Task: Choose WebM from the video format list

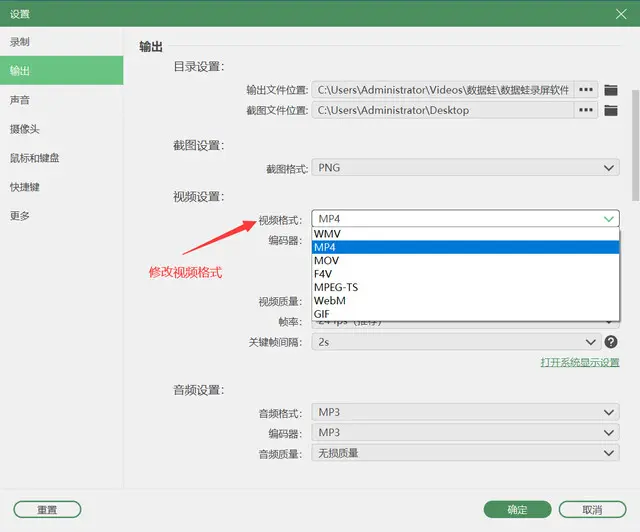Action: [465, 301]
